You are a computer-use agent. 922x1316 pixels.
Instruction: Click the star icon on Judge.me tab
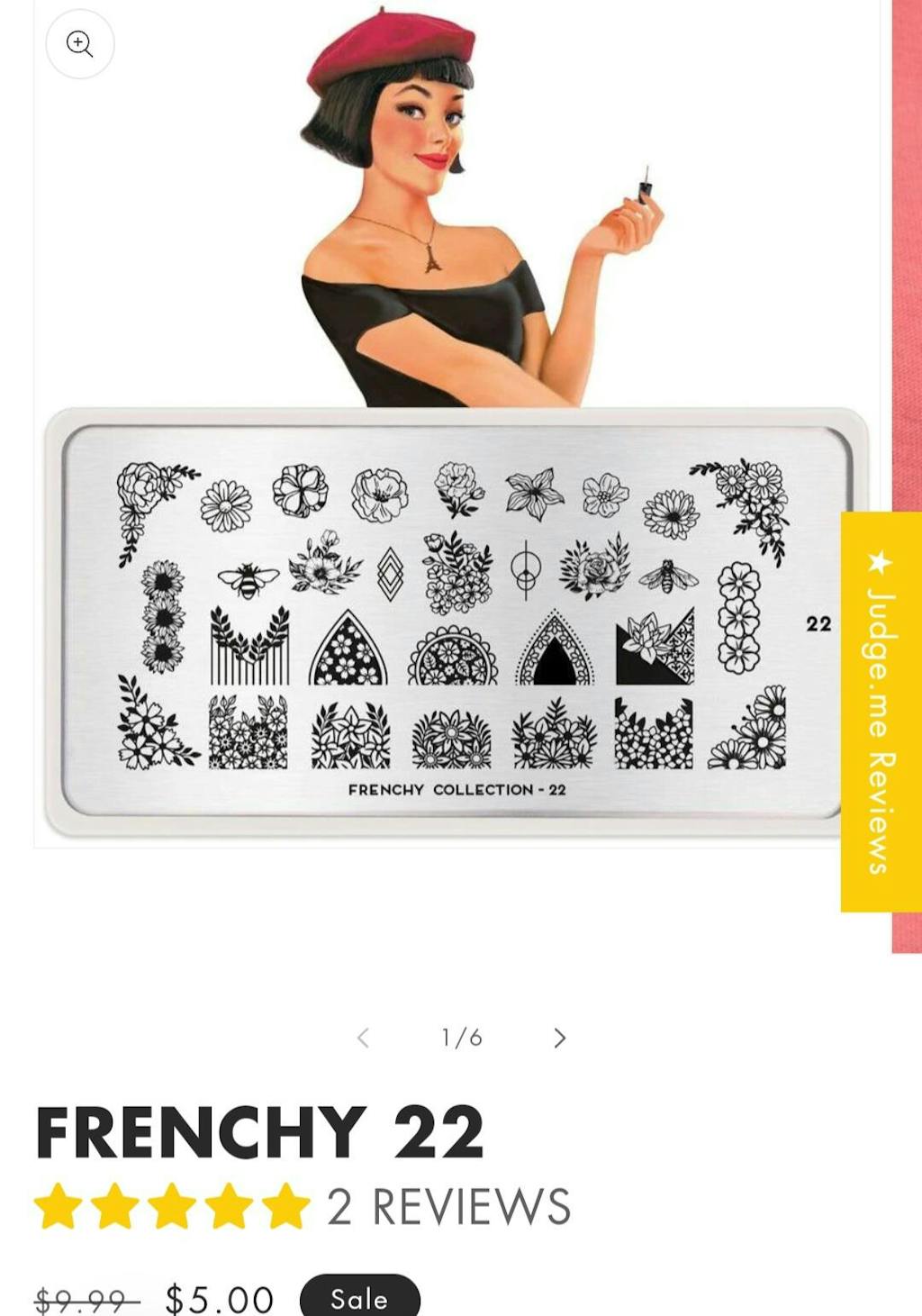880,563
